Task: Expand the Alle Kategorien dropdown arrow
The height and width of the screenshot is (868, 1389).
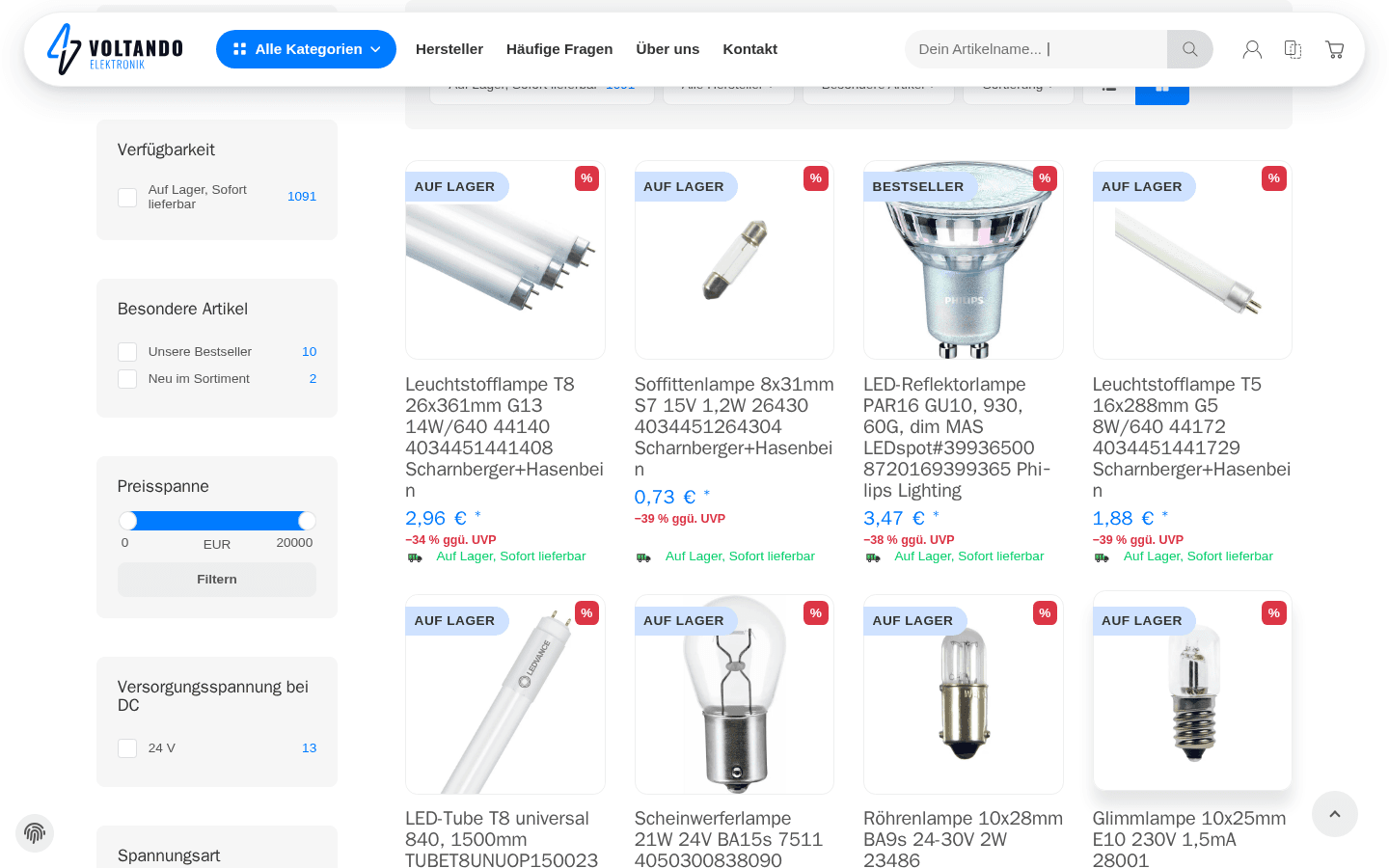Action: tap(375, 49)
